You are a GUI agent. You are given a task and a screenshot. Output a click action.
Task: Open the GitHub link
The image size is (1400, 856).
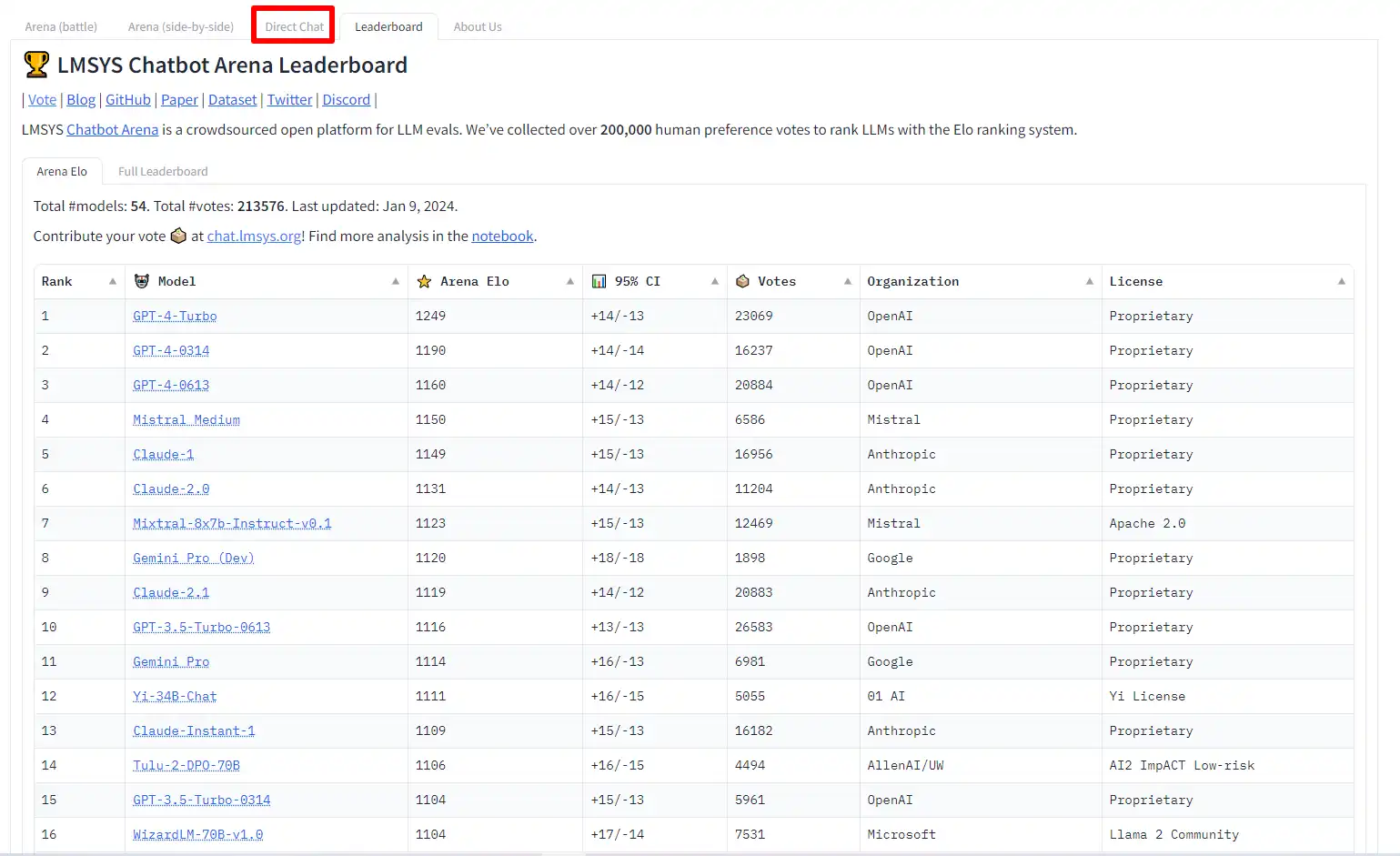pyautogui.click(x=128, y=99)
